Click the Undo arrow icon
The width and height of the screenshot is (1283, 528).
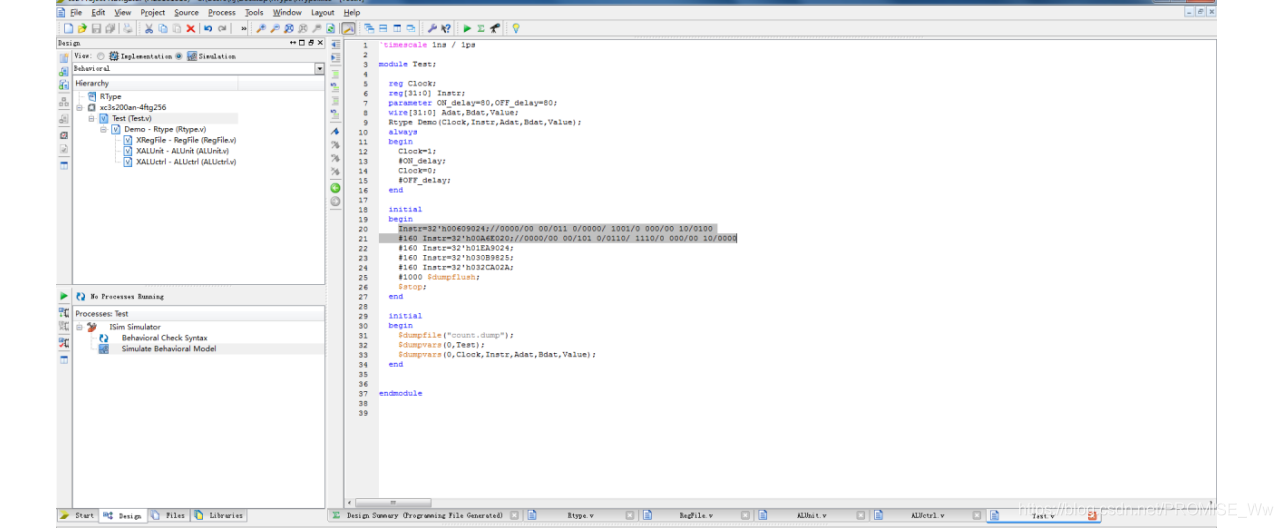(x=208, y=28)
